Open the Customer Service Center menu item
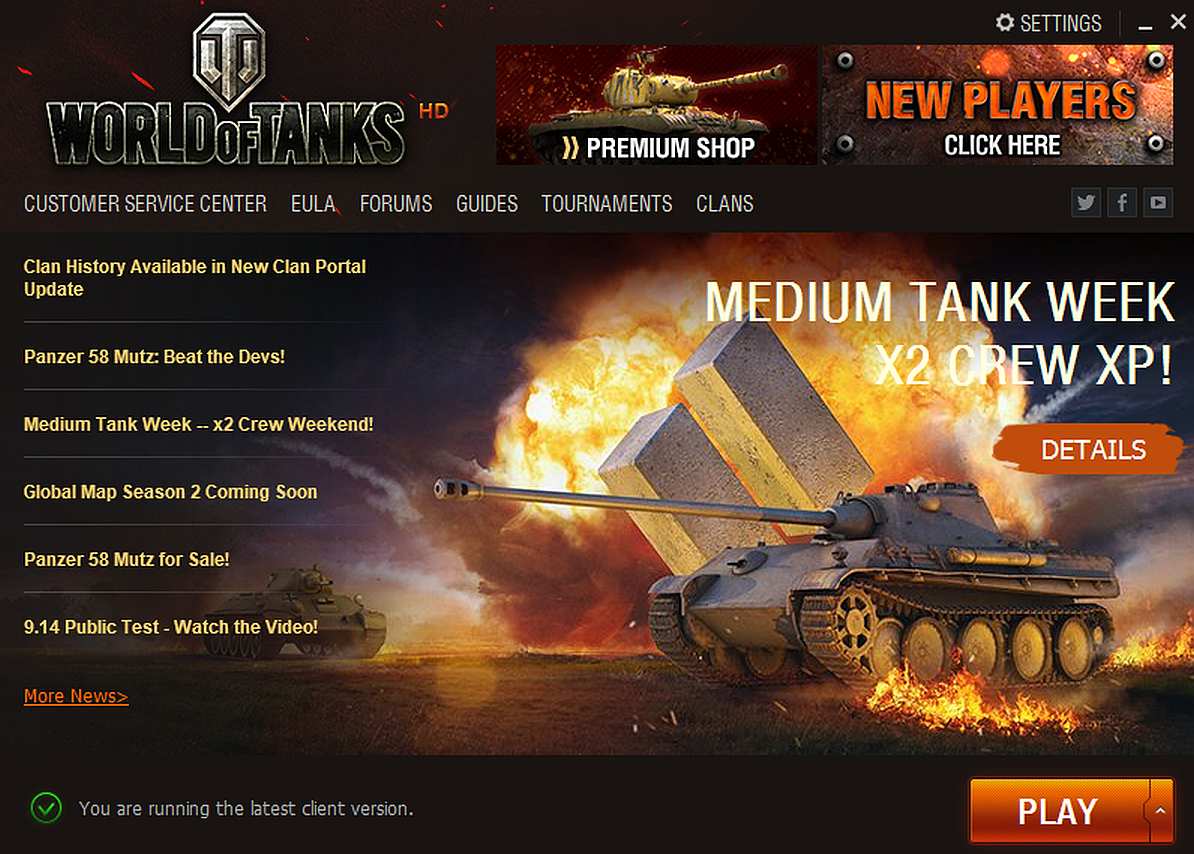The image size is (1194, 854). click(x=145, y=204)
